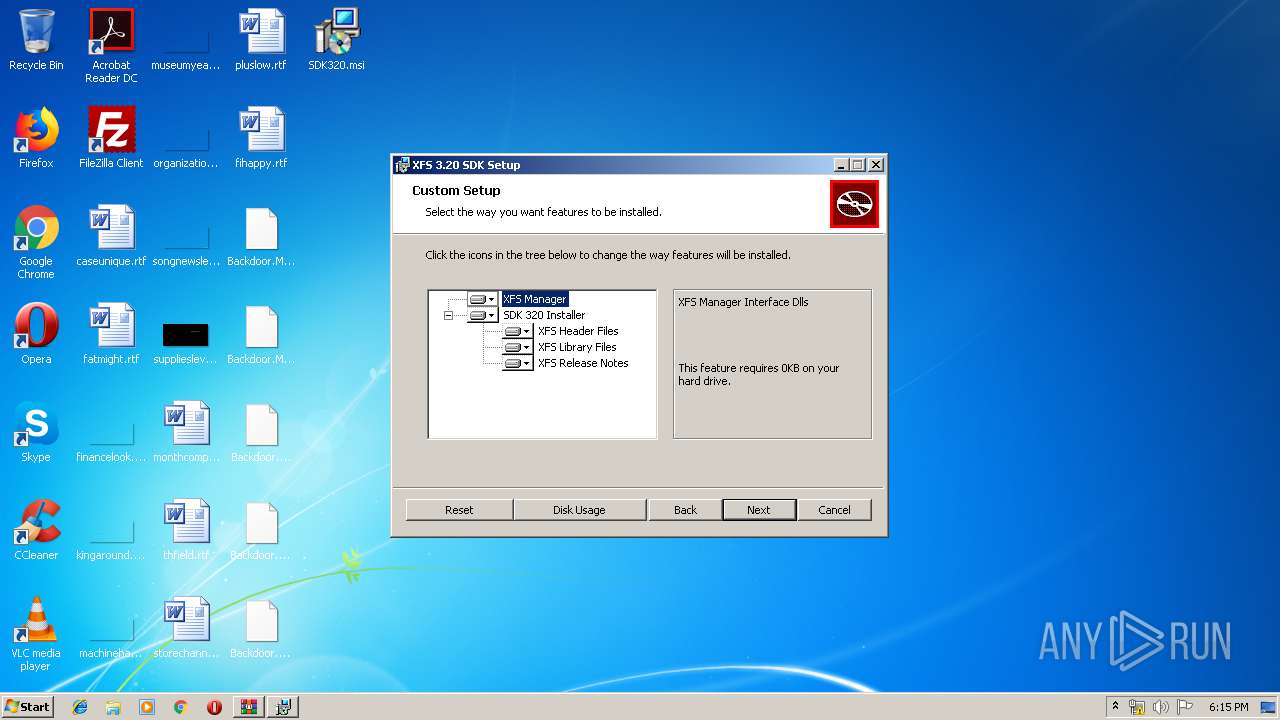Select the museumyea... desktop file
The height and width of the screenshot is (720, 1280).
point(186,50)
